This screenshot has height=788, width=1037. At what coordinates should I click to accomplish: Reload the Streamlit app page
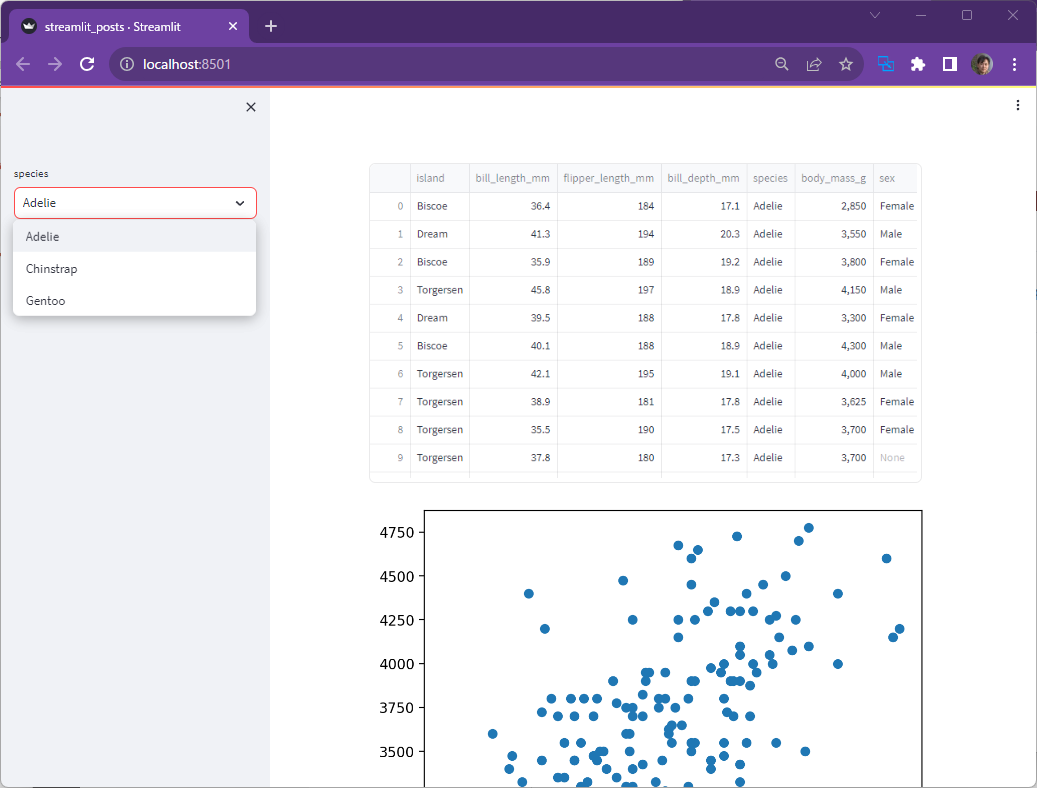[86, 63]
